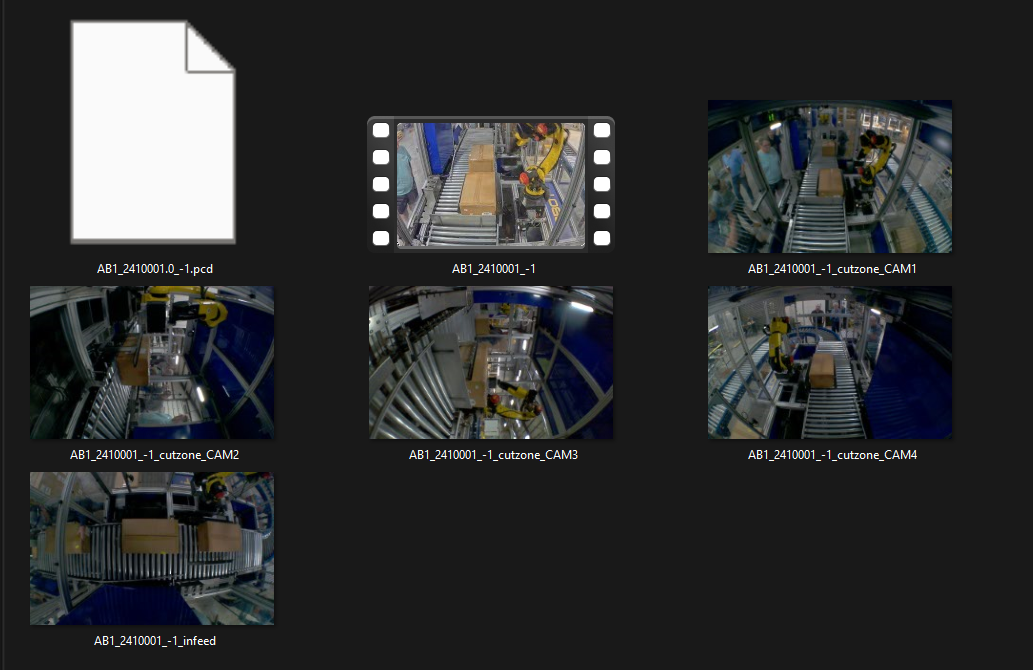Screen dimensions: 1033x670
Task: Click the right film strip of the video icon
Action: pos(601,184)
